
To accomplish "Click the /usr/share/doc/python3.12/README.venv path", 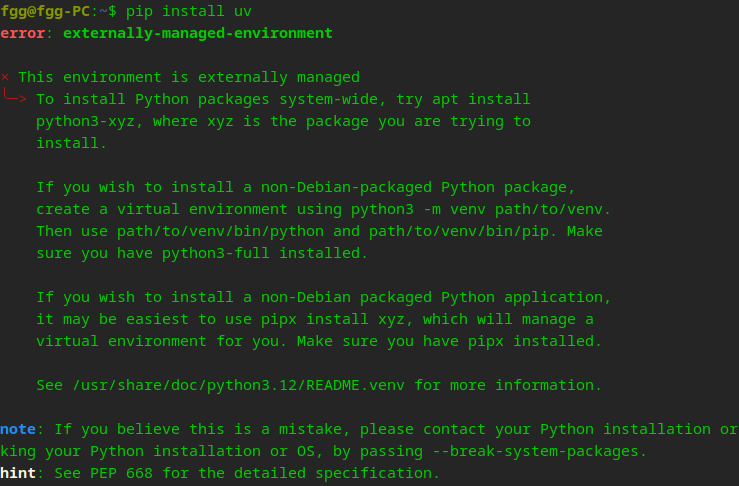I will point(238,385).
